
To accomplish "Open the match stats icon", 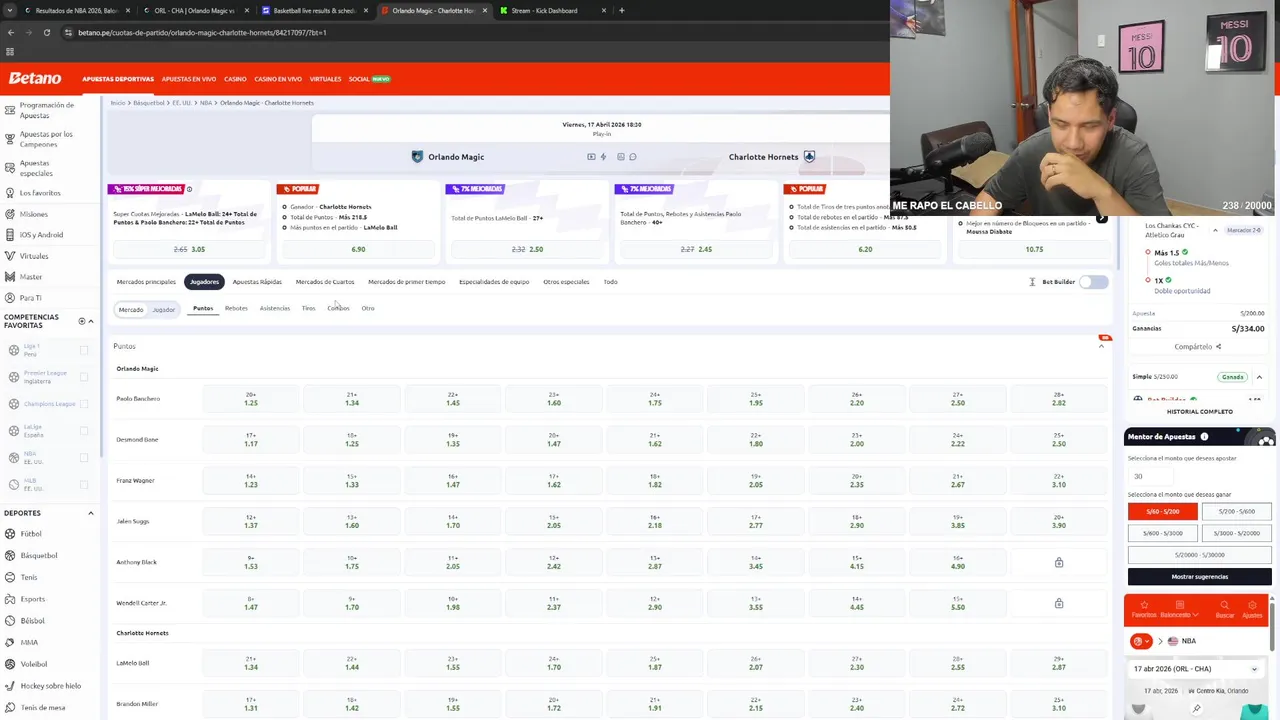I will click(621, 157).
